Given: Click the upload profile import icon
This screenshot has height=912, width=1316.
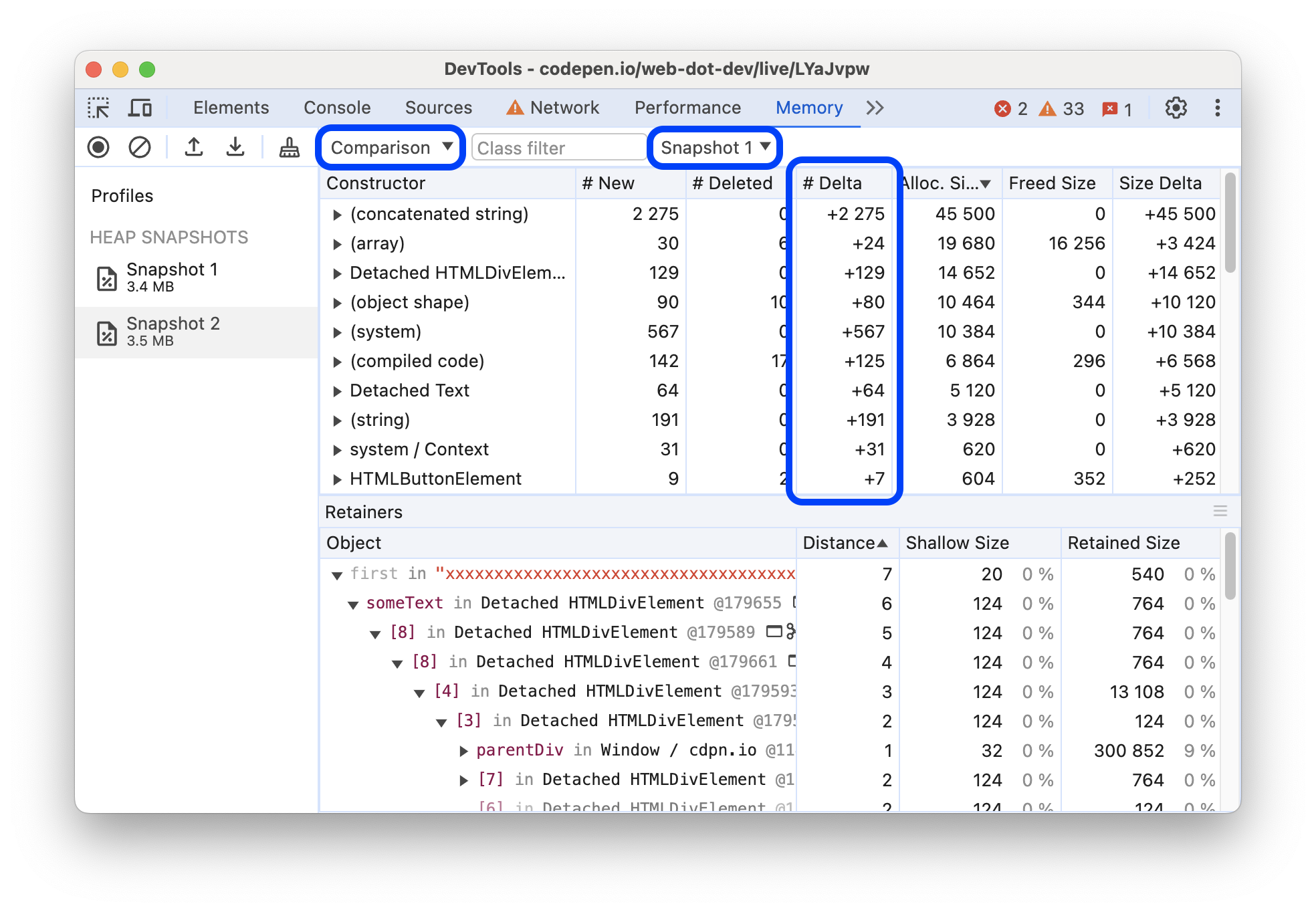Looking at the screenshot, I should pos(192,147).
